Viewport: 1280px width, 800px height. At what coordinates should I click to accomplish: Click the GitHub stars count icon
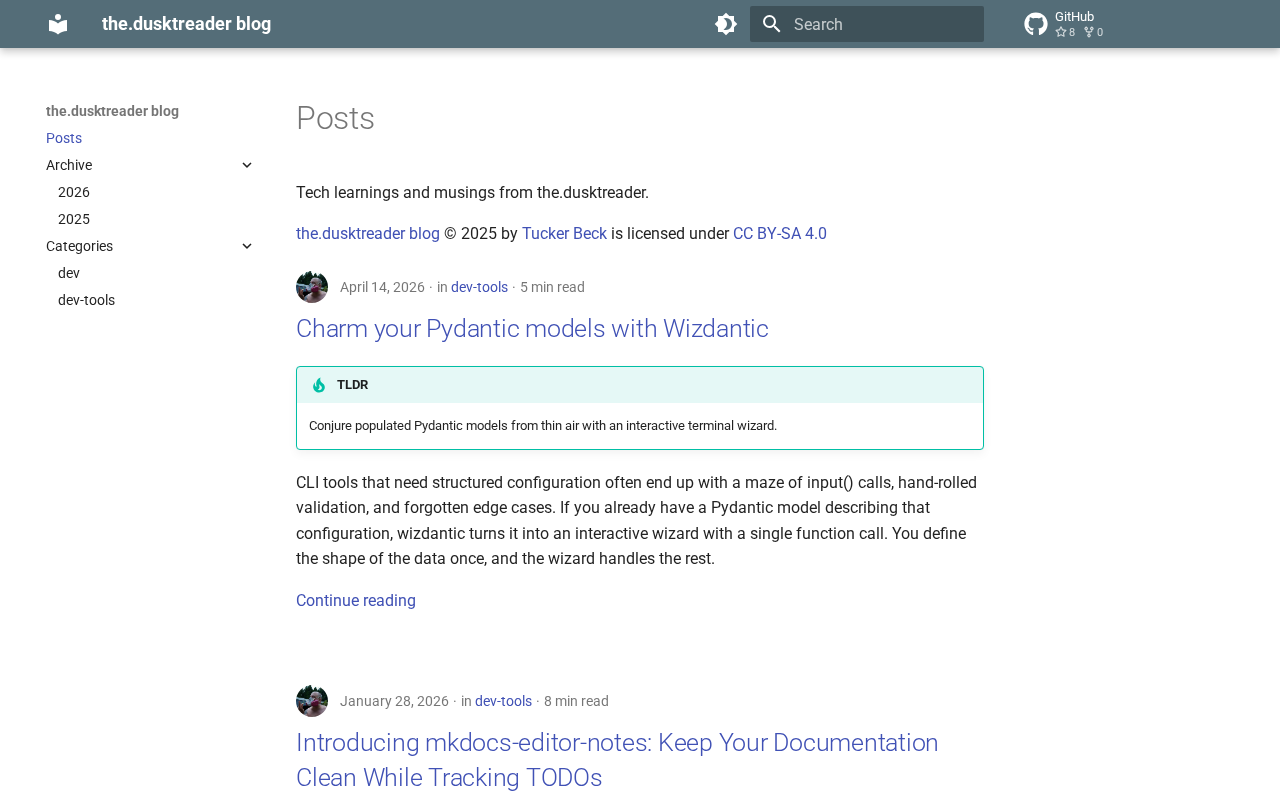[1061, 32]
